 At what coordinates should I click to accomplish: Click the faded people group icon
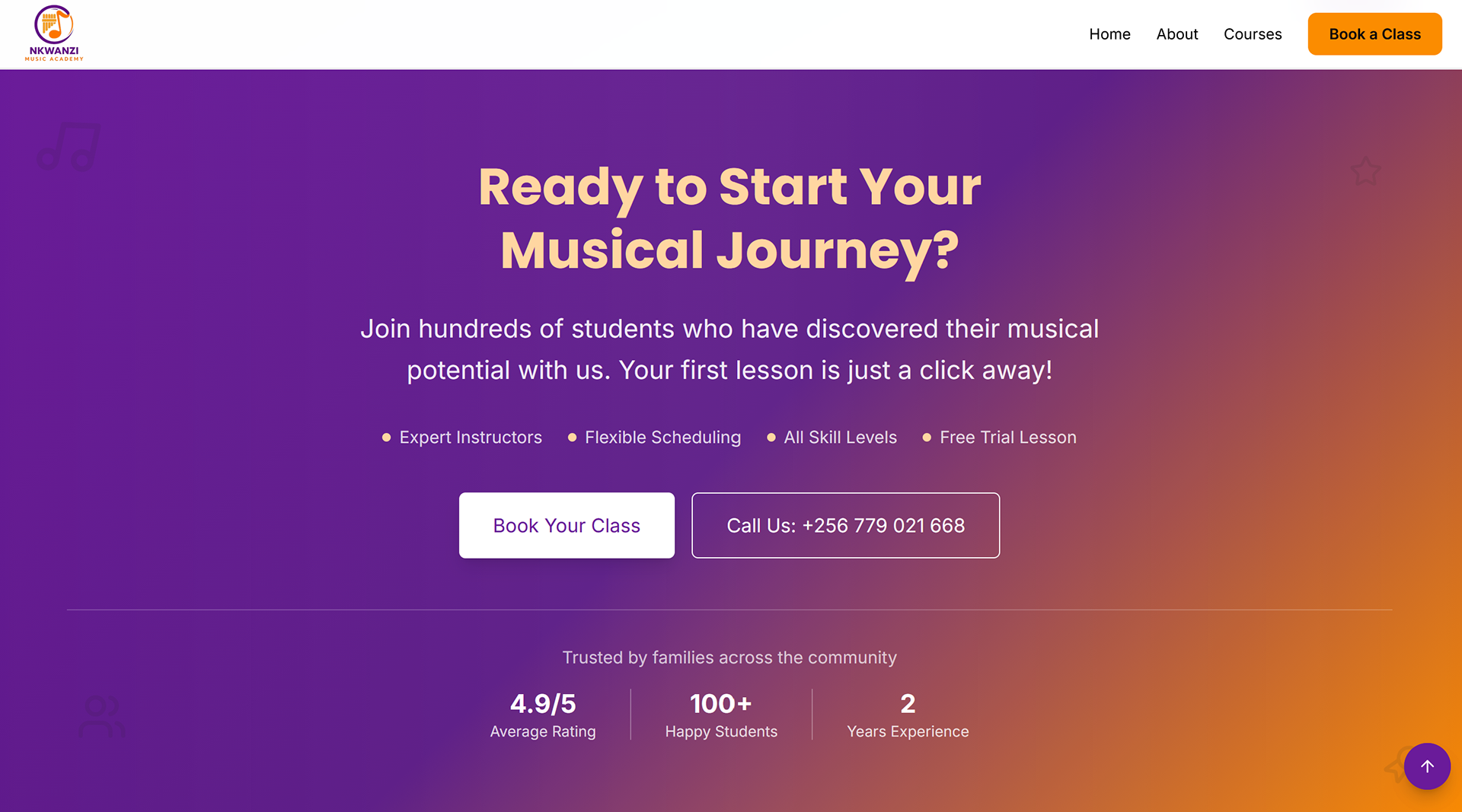point(102,716)
